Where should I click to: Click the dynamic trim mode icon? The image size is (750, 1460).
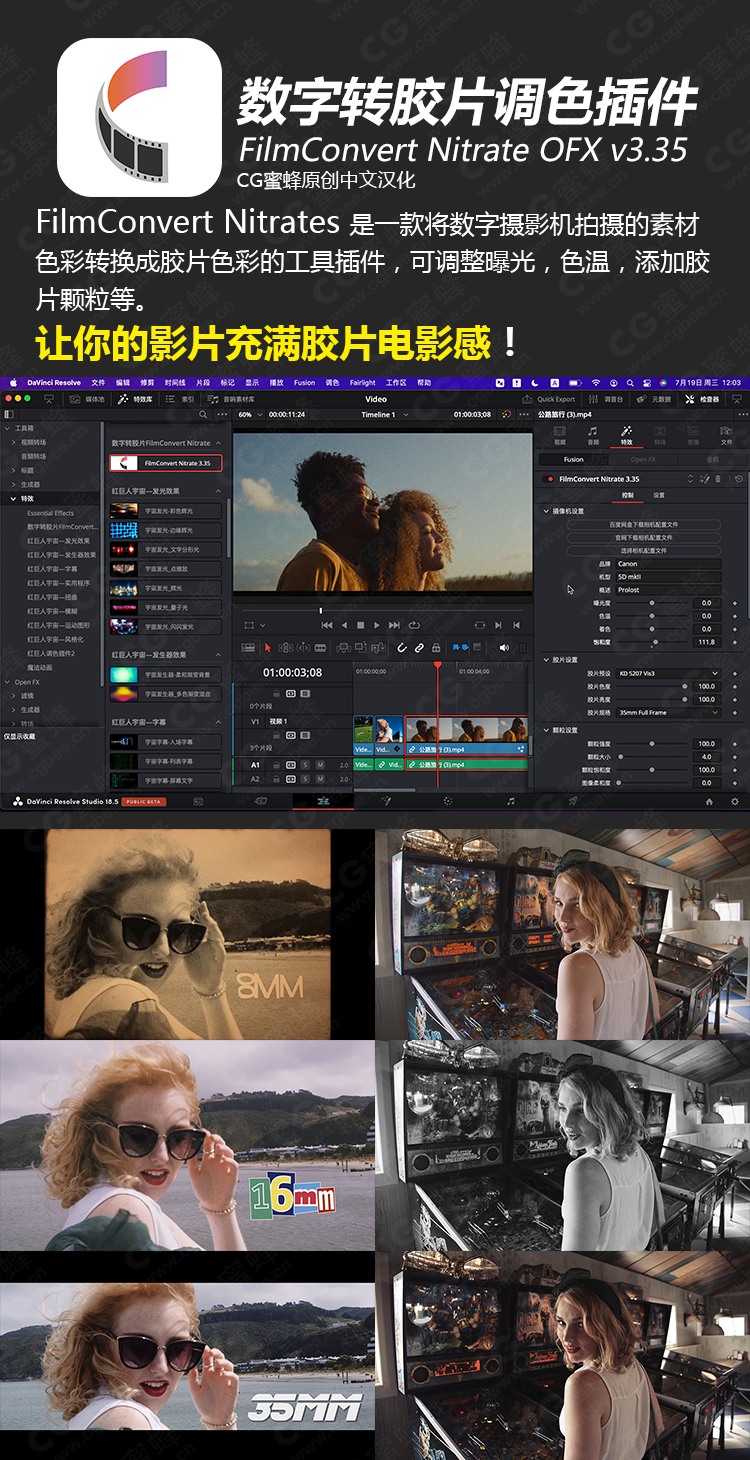click(x=303, y=648)
